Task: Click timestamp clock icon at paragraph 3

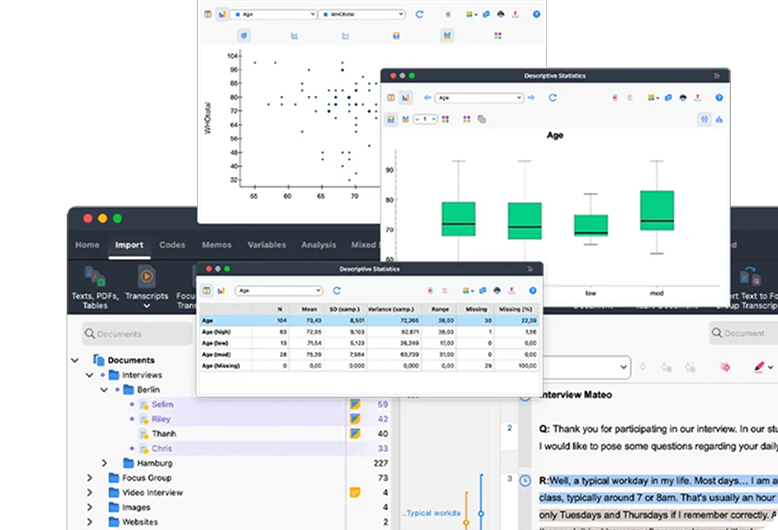Action: 525,480
